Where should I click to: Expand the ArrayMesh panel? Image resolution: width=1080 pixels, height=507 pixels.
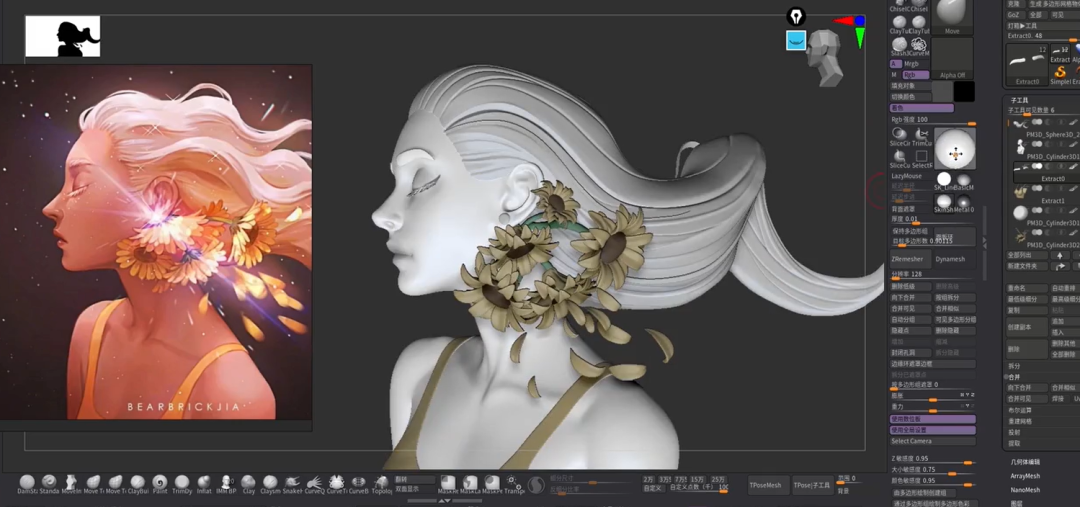coord(1025,476)
